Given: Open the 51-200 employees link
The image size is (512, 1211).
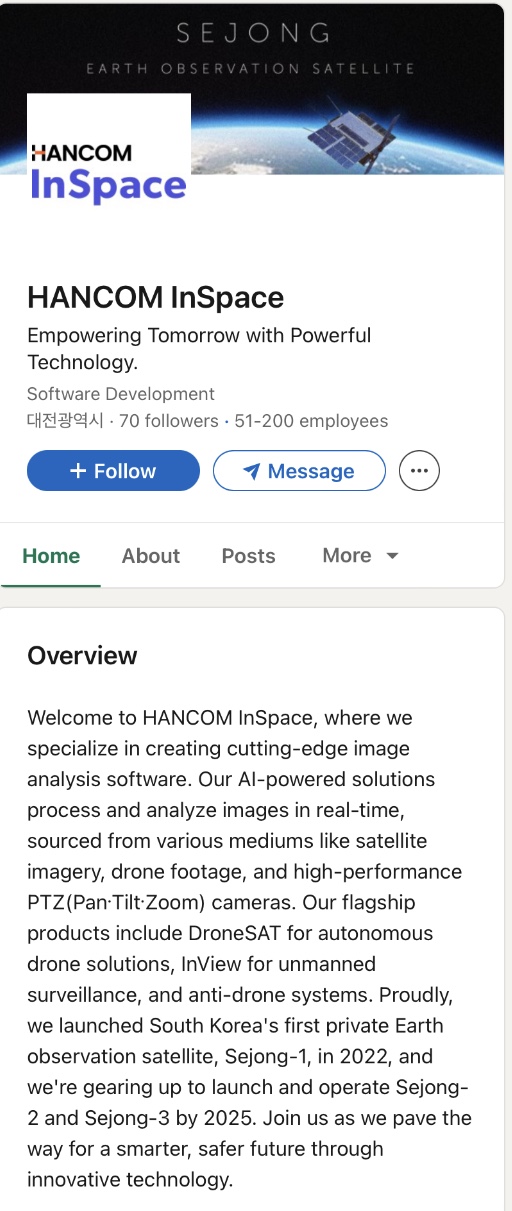Looking at the screenshot, I should 311,421.
